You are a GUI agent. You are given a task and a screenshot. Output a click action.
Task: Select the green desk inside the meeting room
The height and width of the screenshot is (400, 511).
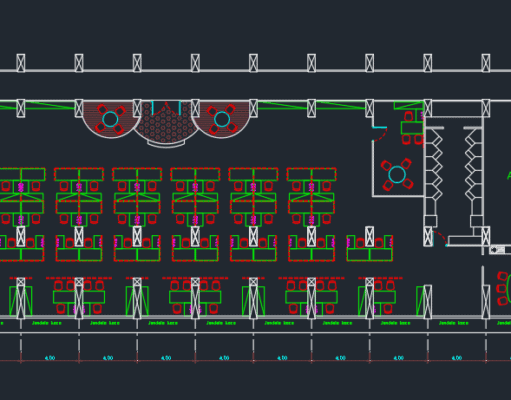point(412,128)
